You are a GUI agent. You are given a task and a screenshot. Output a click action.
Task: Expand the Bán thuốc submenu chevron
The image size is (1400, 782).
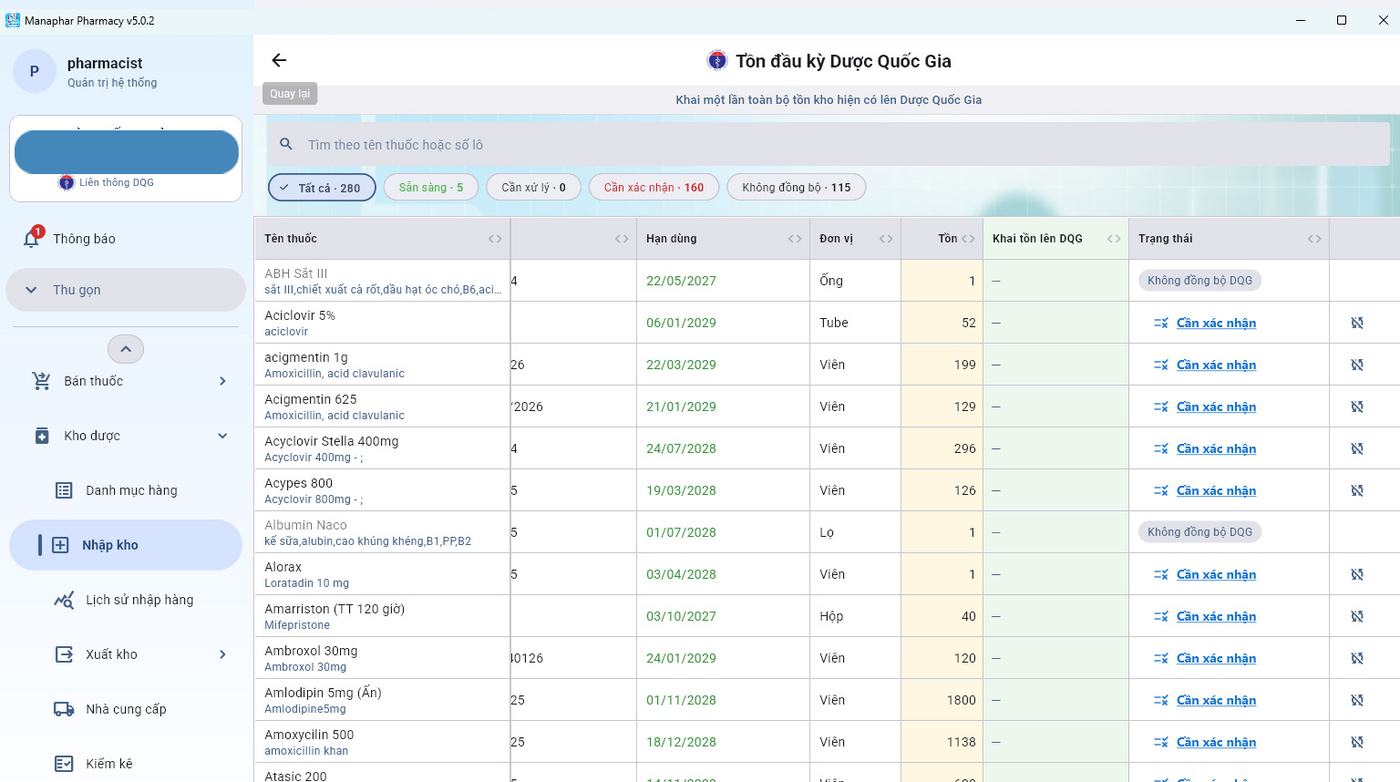point(222,381)
